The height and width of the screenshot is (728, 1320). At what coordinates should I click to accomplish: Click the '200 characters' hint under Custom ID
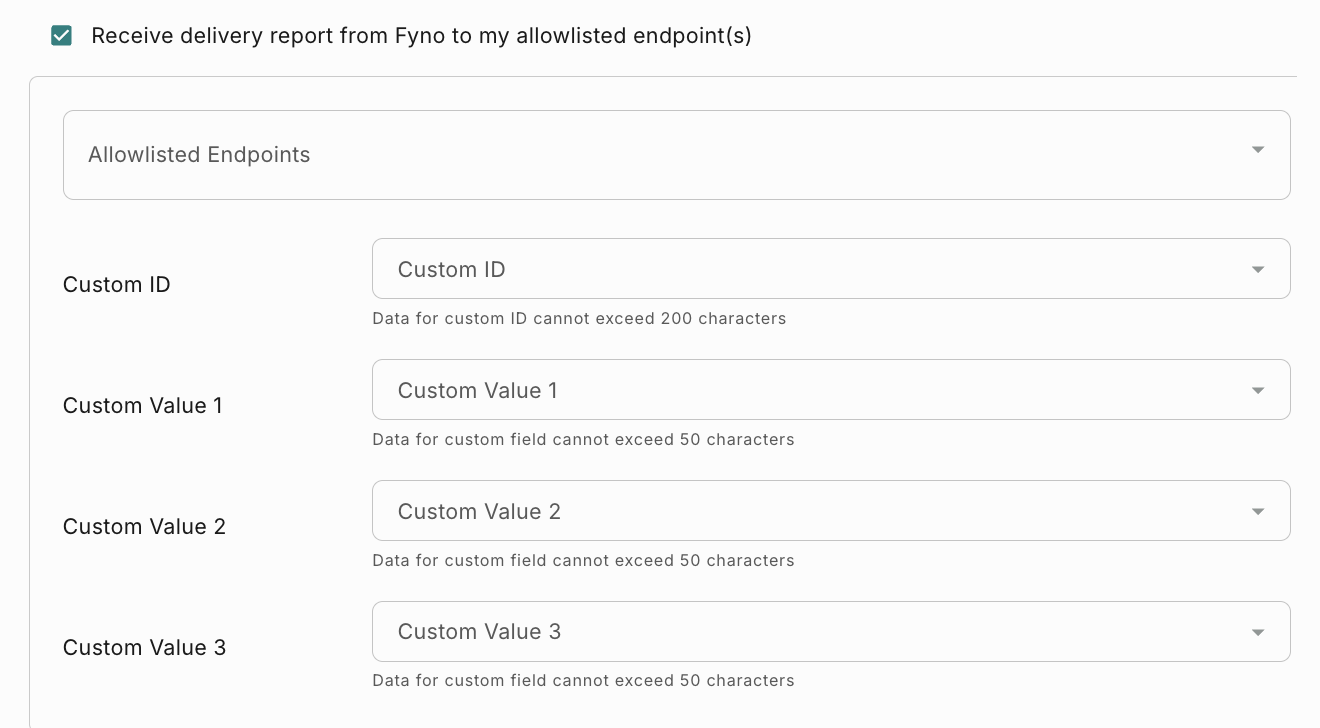point(579,319)
